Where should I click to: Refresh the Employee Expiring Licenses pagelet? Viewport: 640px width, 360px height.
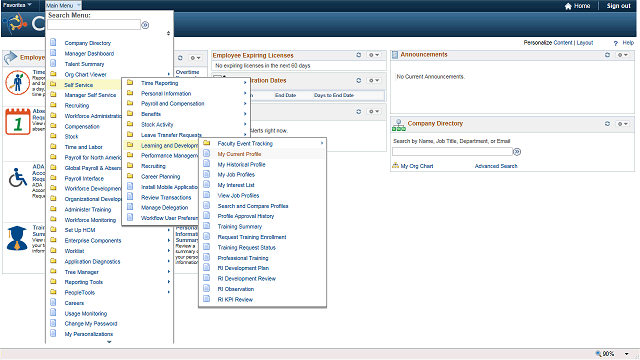tap(358, 55)
